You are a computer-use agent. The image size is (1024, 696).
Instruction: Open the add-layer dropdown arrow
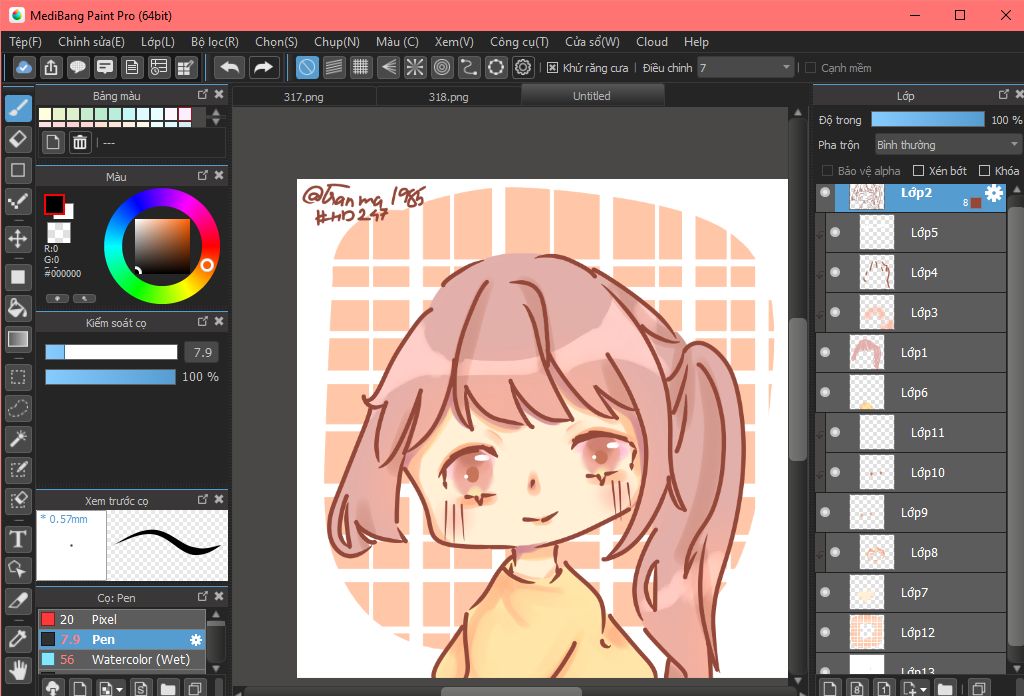[923, 689]
